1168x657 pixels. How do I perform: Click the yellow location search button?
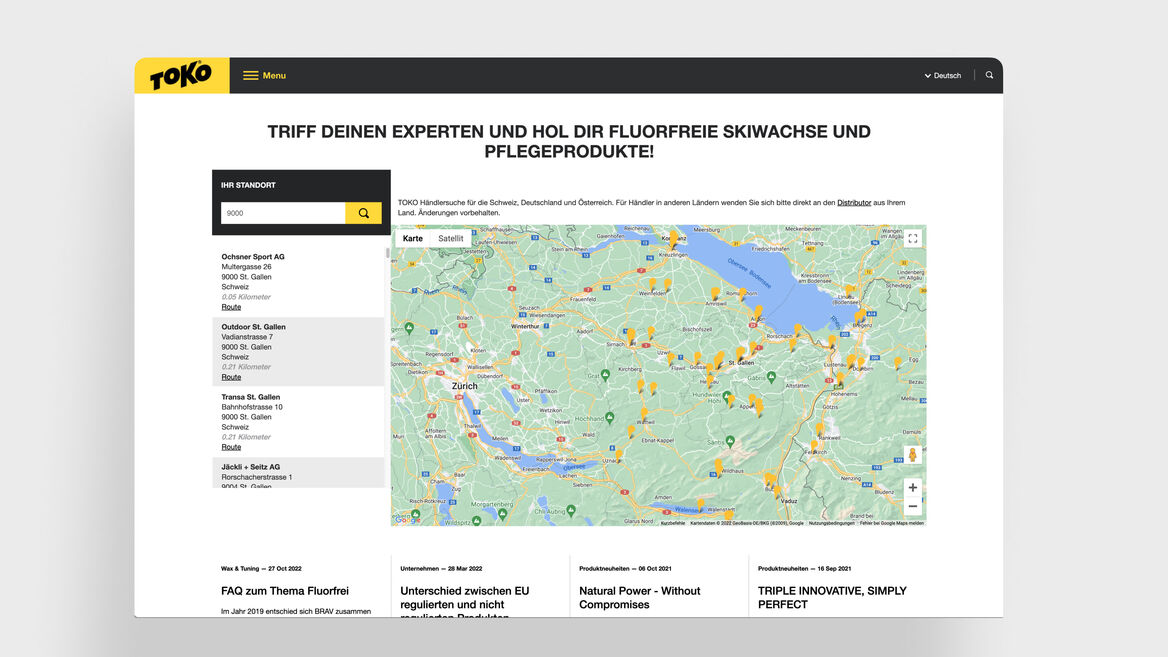coord(364,213)
